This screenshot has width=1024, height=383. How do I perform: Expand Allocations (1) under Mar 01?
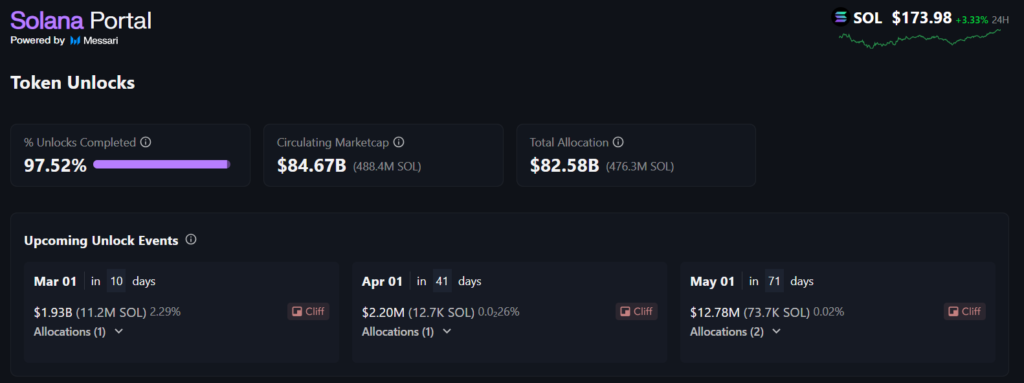tap(78, 331)
